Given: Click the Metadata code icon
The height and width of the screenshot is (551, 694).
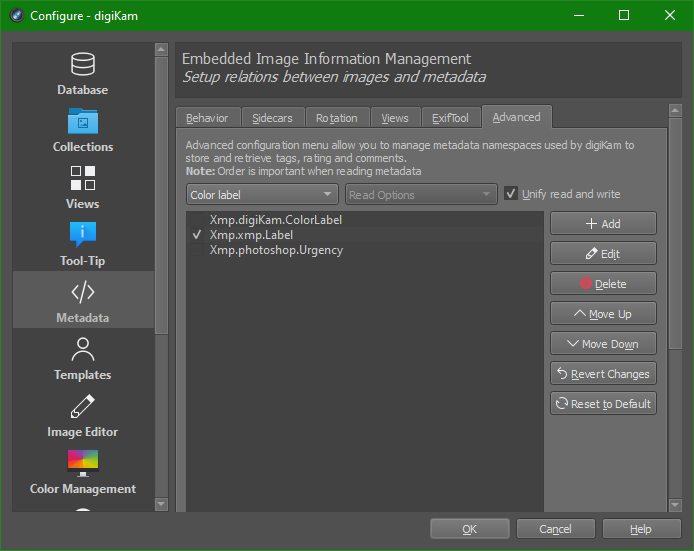Looking at the screenshot, I should pyautogui.click(x=83, y=293).
